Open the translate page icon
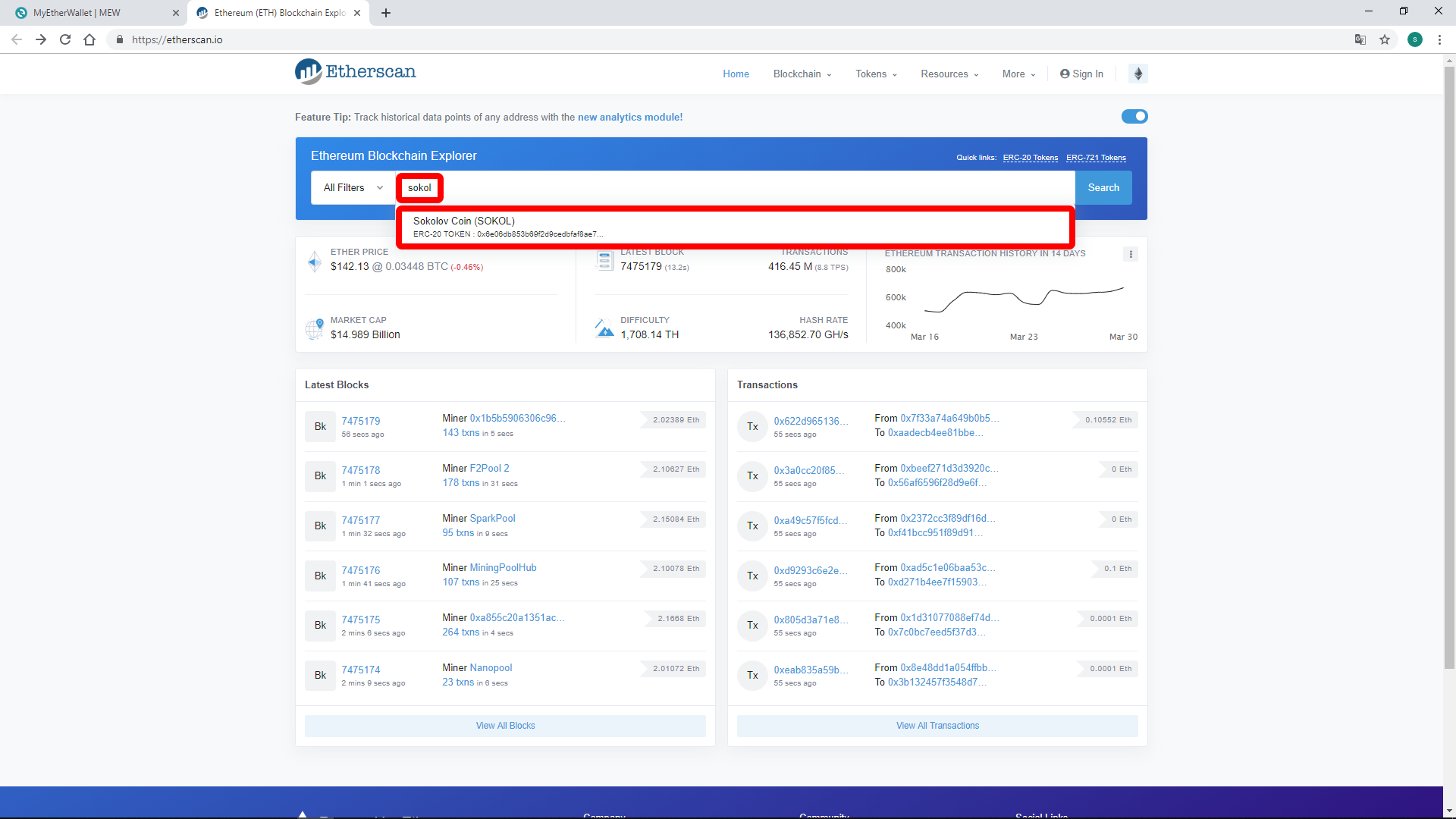 pos(1360,39)
